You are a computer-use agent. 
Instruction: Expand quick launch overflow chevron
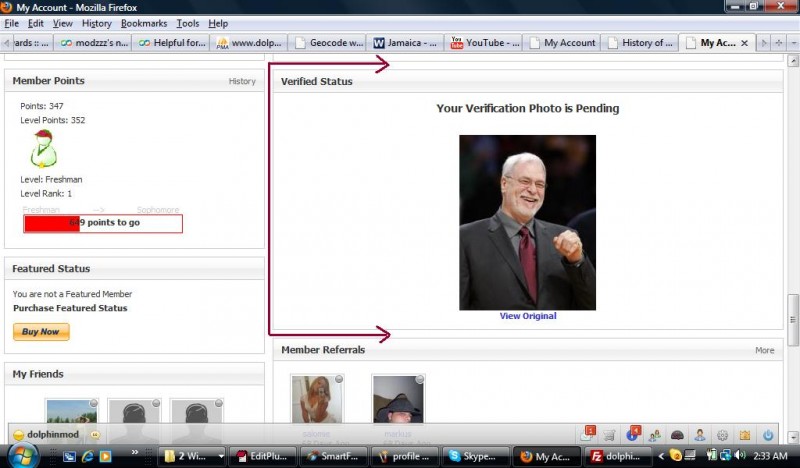tap(135, 452)
